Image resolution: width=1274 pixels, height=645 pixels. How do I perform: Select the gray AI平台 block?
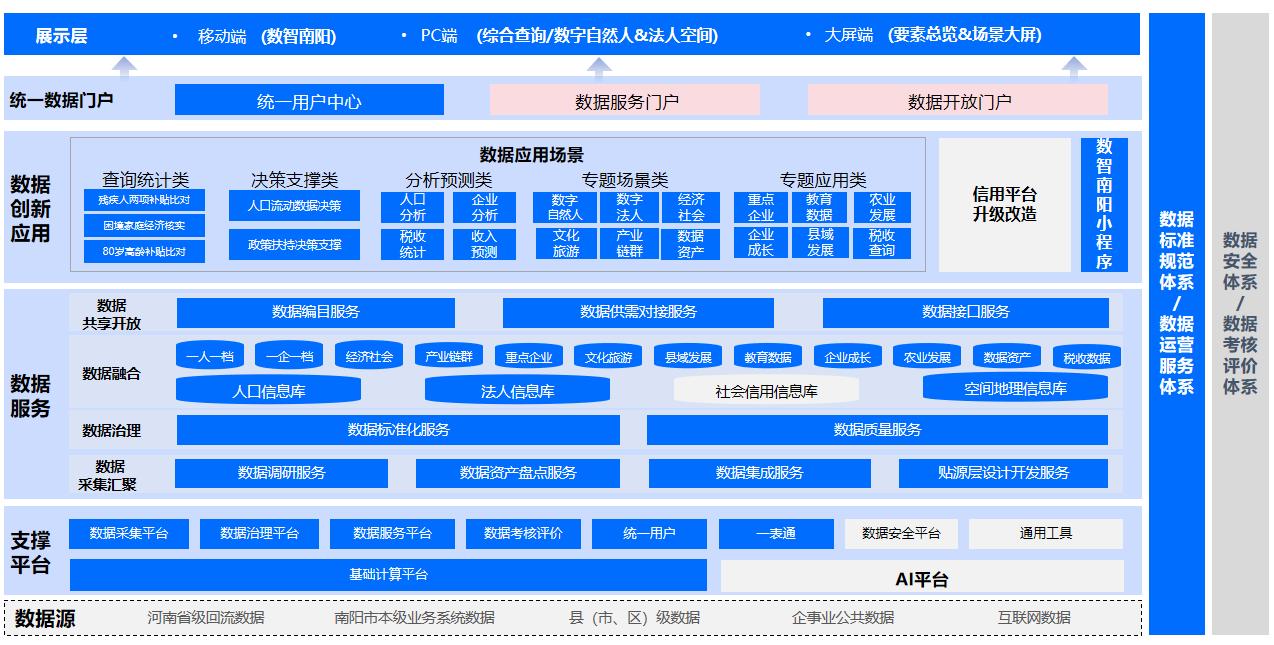[921, 578]
